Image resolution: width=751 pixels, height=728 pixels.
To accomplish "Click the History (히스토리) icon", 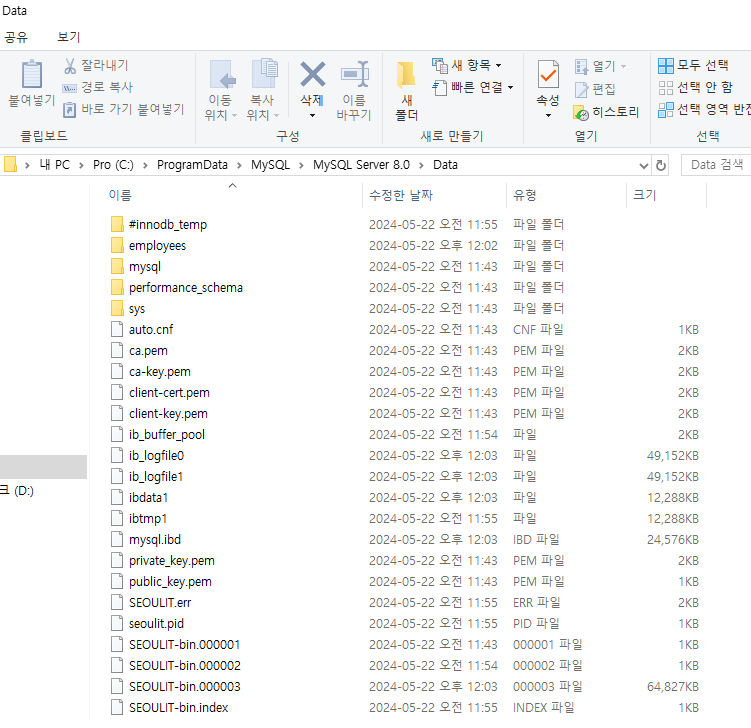I will [x=580, y=113].
